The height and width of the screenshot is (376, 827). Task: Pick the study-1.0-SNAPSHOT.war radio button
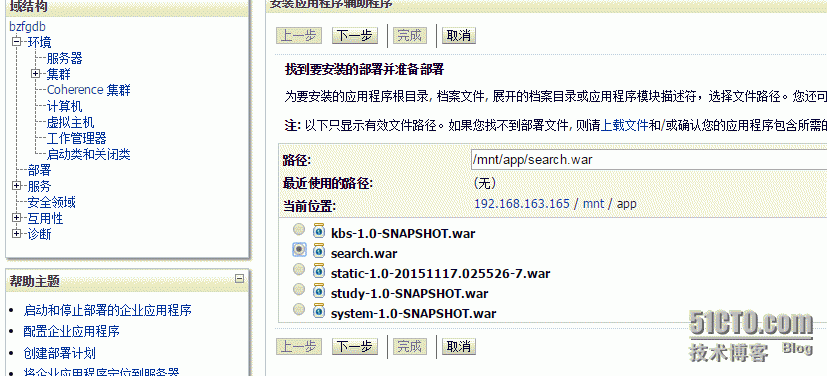click(299, 290)
